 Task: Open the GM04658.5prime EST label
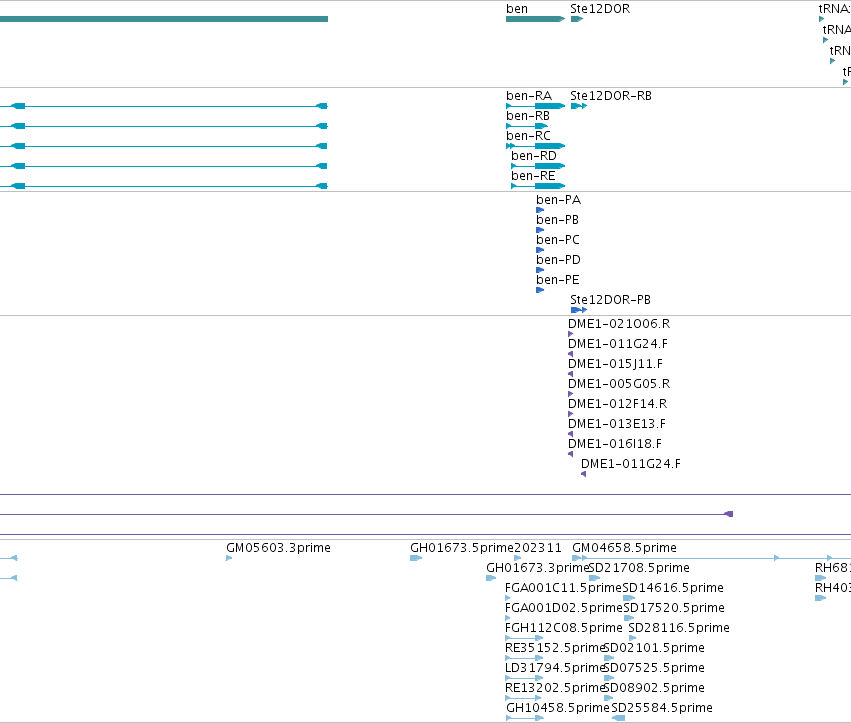pyautogui.click(x=624, y=548)
